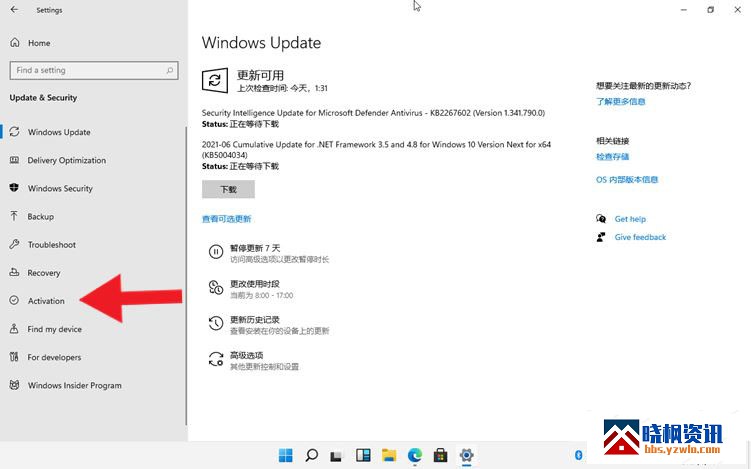Open the Widgets taskbar icon
Screen dimensions: 751x469
tap(363, 455)
